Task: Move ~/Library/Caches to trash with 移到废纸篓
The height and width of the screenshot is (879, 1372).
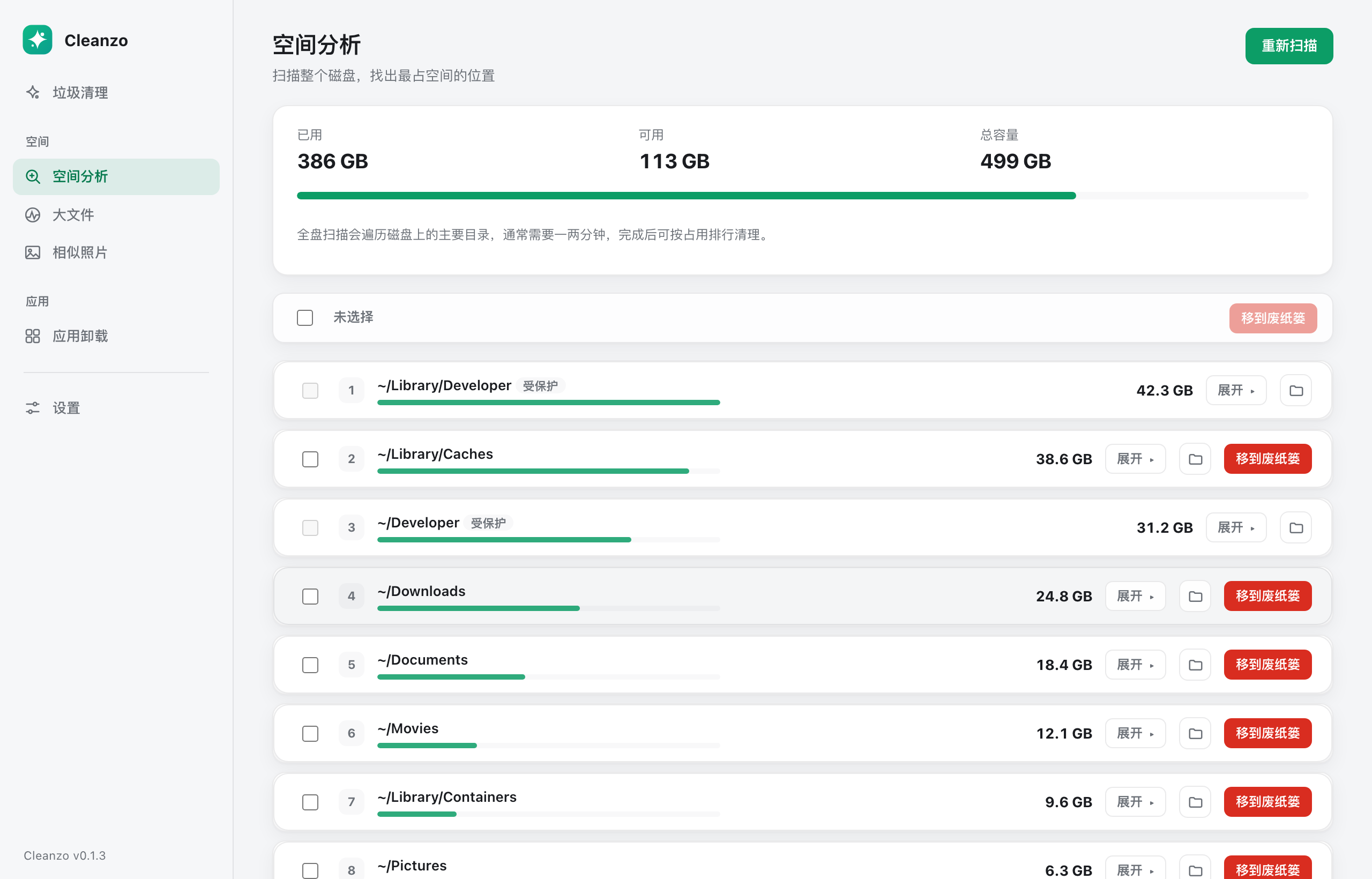Action: coord(1267,459)
